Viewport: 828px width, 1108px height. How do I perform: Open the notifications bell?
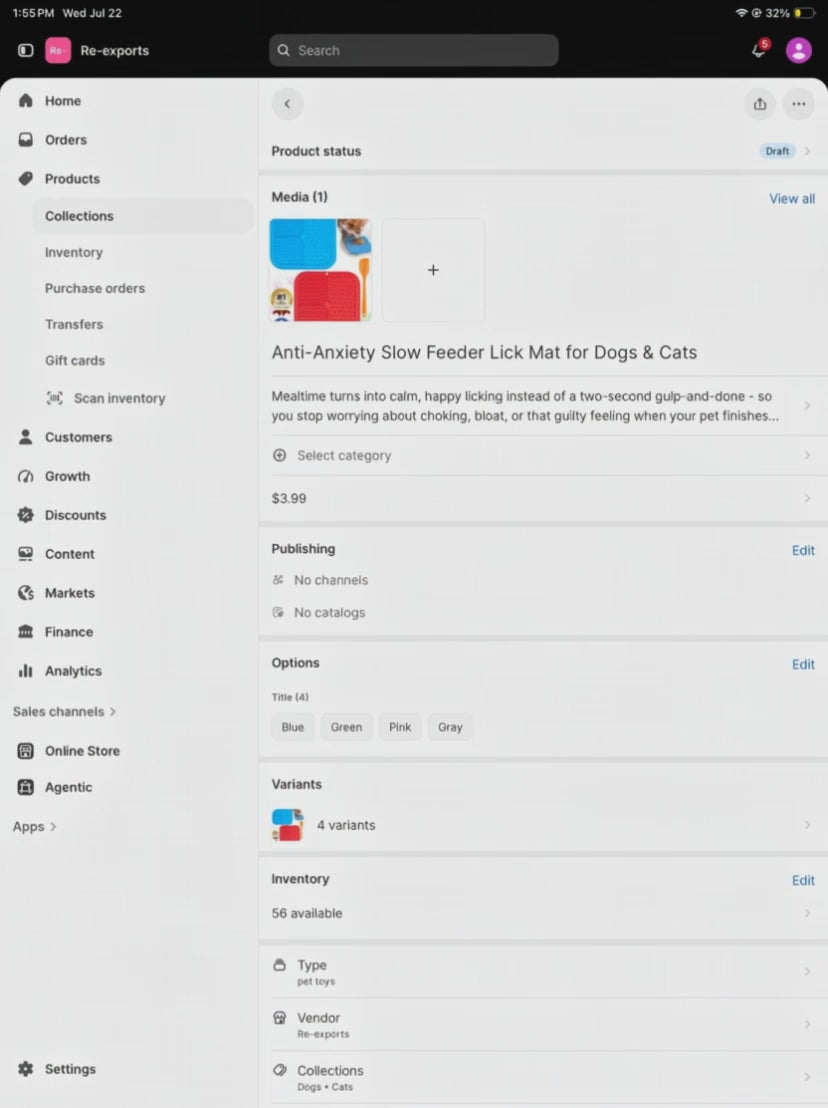coord(759,49)
